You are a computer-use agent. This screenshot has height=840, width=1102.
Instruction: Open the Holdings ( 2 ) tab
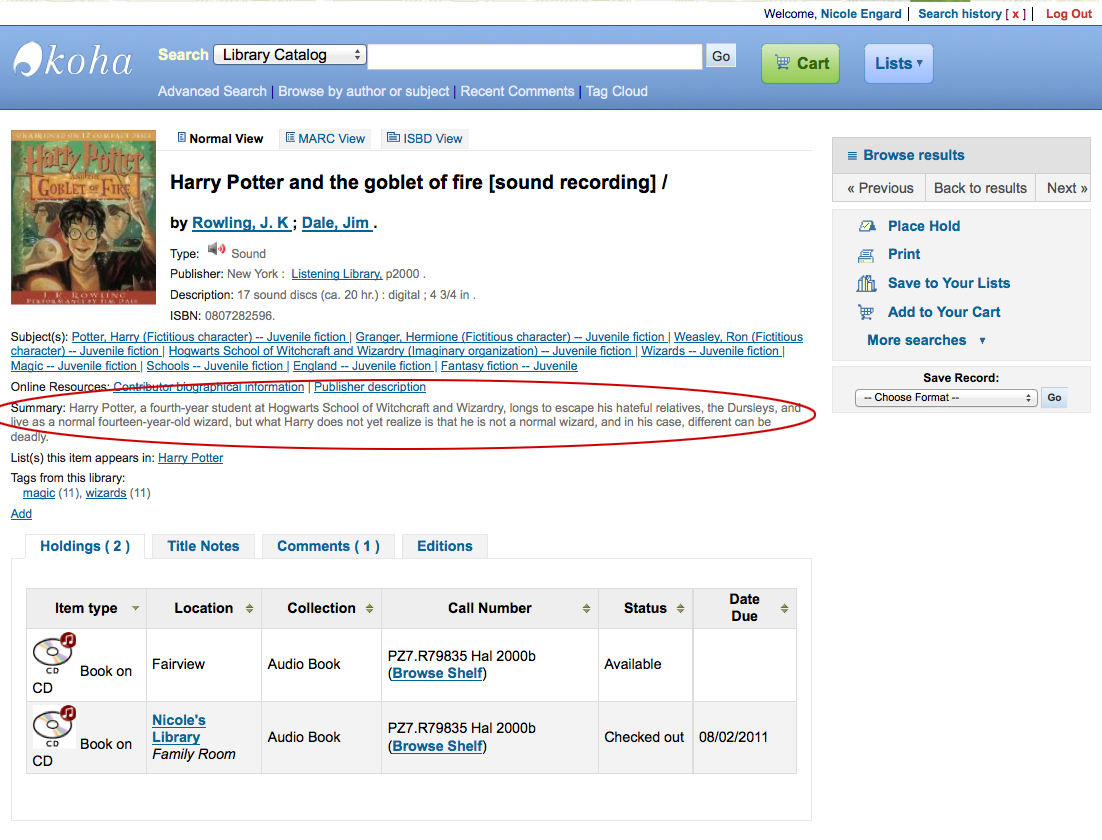(x=85, y=546)
